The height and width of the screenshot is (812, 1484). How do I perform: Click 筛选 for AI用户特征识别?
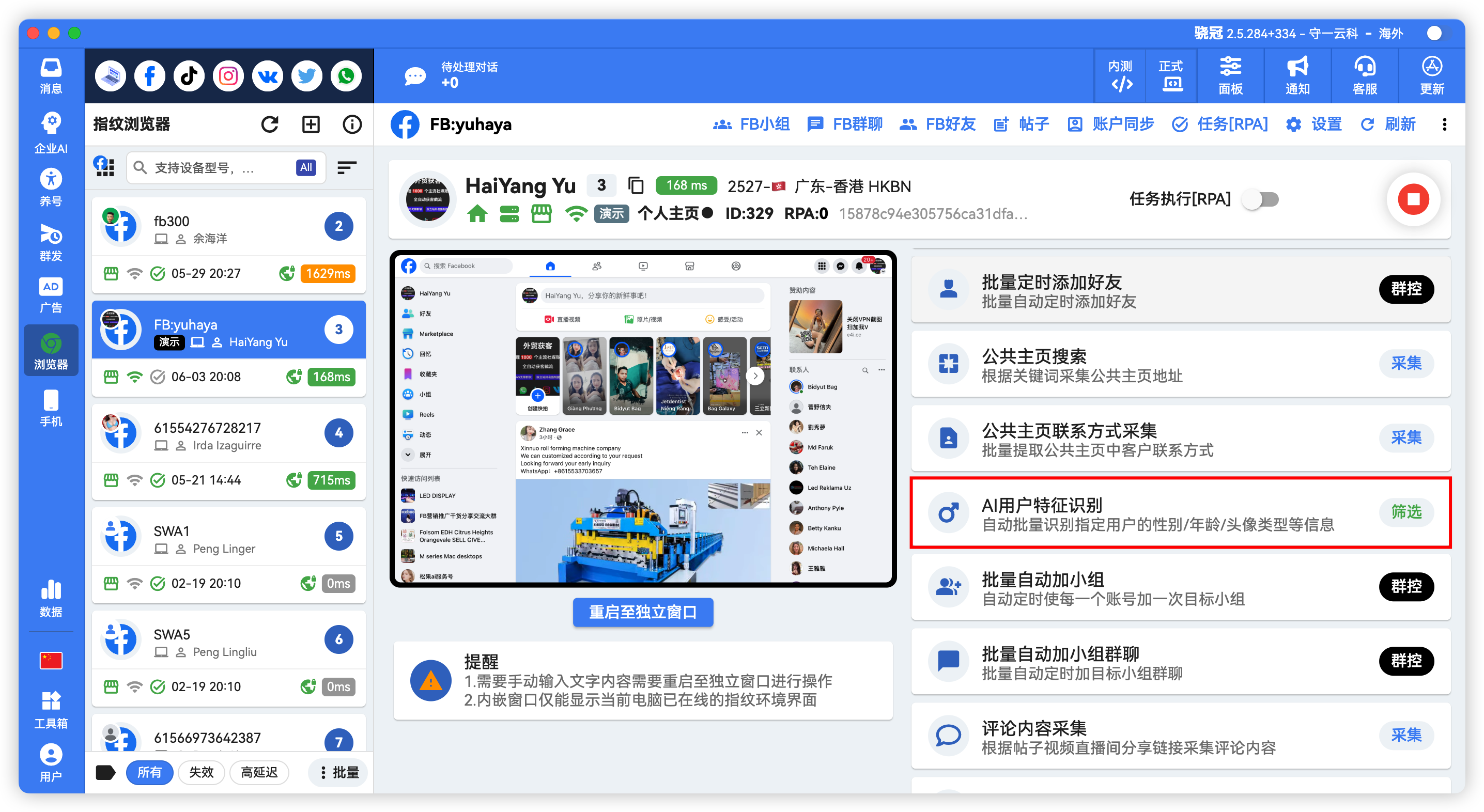(x=1406, y=511)
